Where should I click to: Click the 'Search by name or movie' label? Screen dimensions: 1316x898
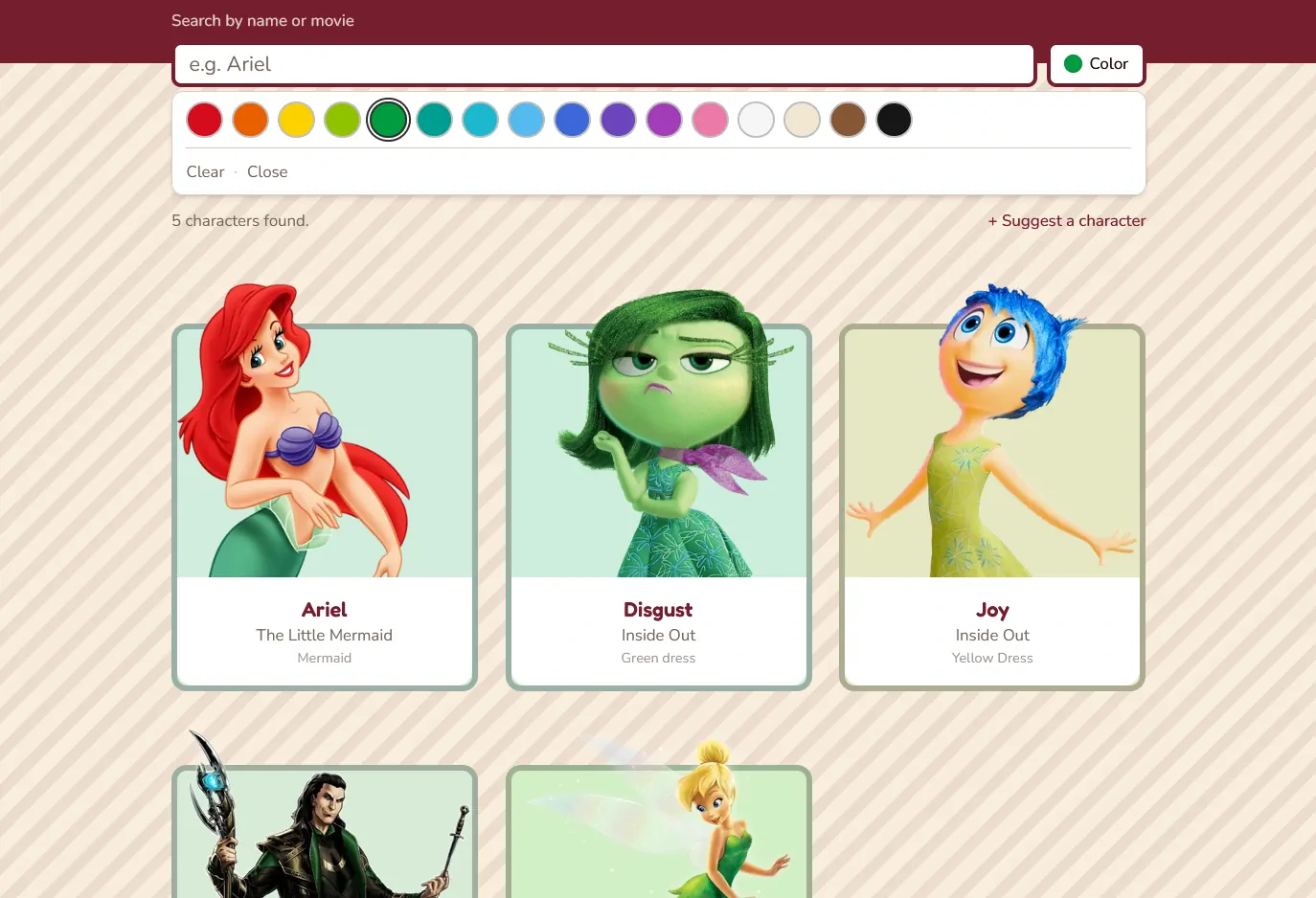[262, 21]
